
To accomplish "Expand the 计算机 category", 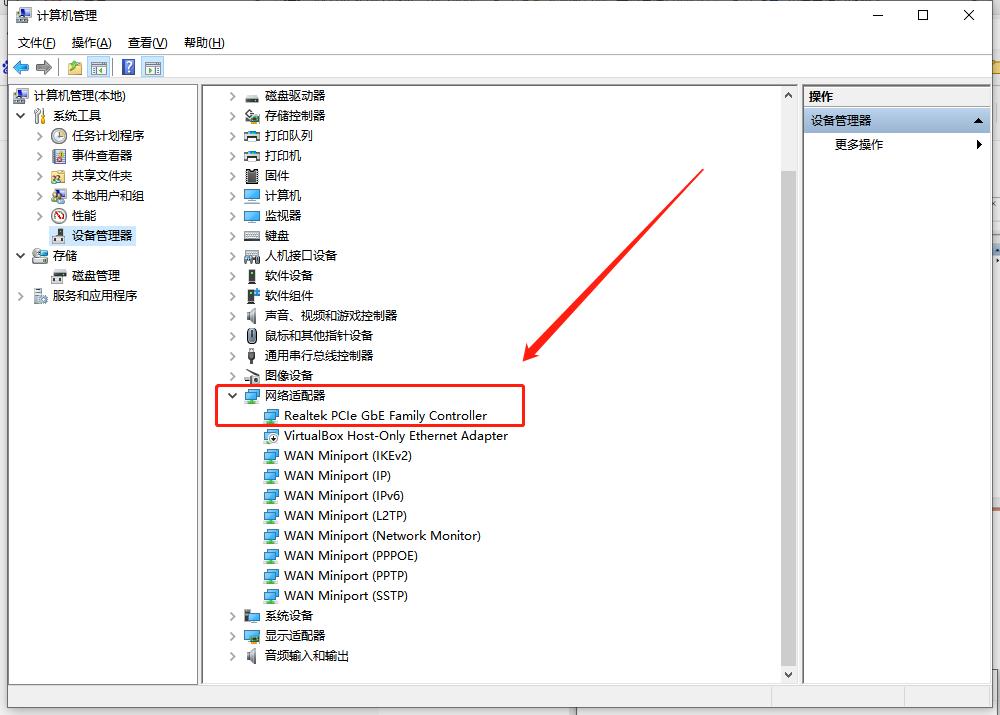I will [233, 196].
